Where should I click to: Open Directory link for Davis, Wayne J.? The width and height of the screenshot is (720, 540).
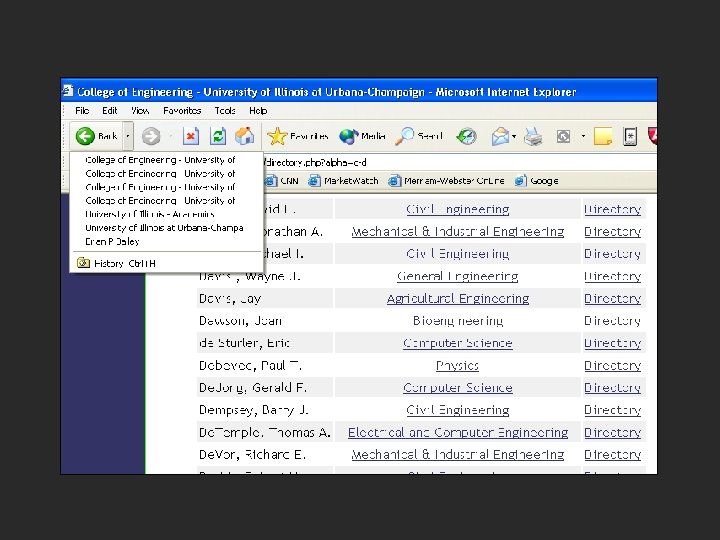click(x=612, y=276)
